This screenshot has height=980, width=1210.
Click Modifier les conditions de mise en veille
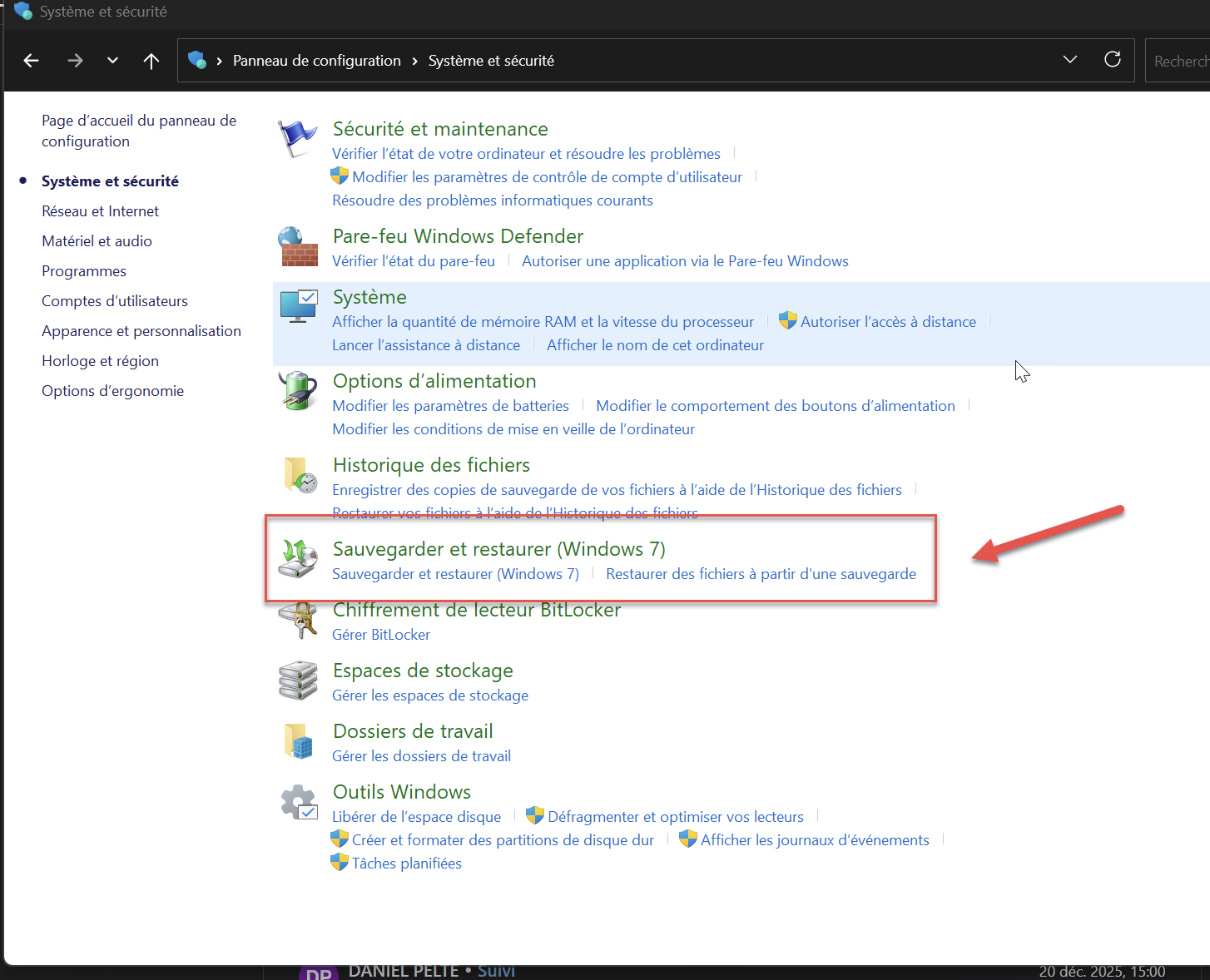pyautogui.click(x=513, y=429)
